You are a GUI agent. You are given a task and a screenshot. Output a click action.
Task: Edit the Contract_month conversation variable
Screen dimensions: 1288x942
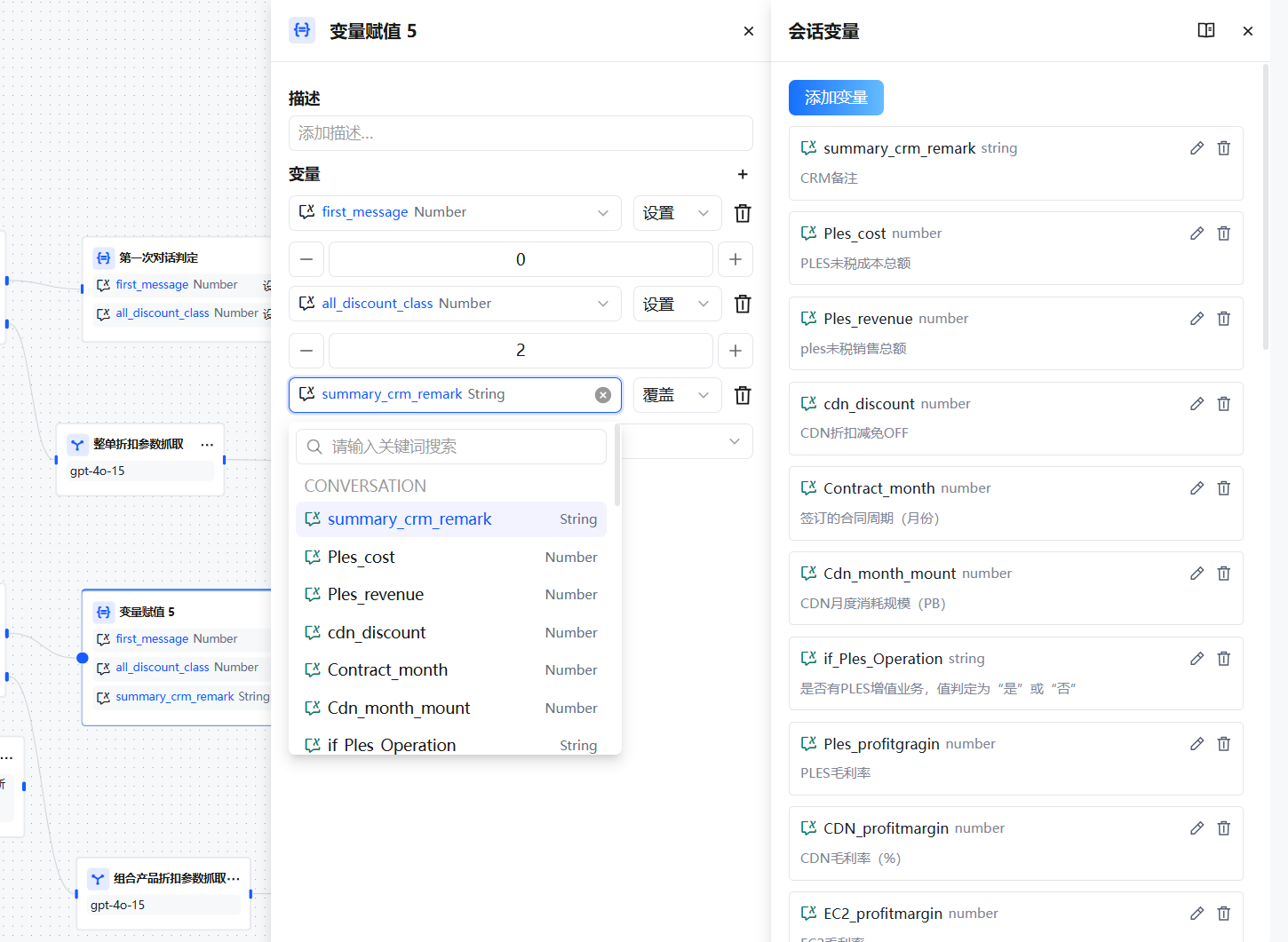(1197, 488)
